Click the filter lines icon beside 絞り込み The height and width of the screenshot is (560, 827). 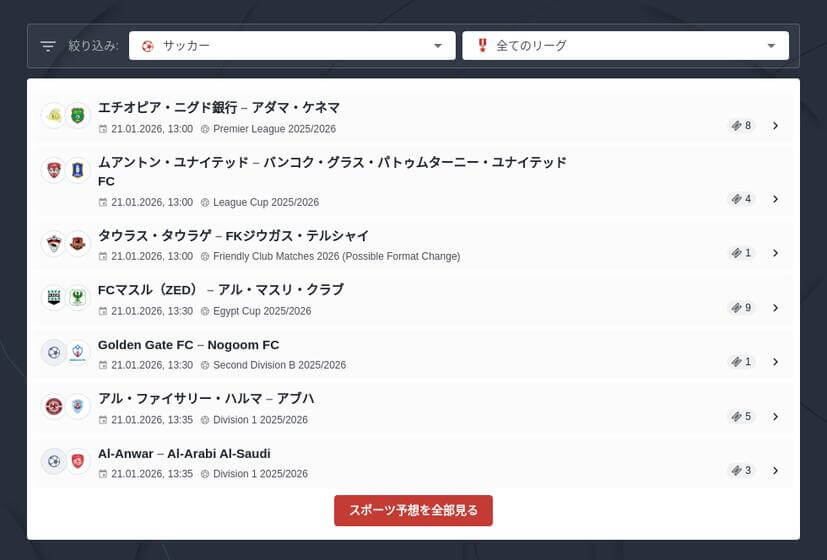tap(48, 46)
